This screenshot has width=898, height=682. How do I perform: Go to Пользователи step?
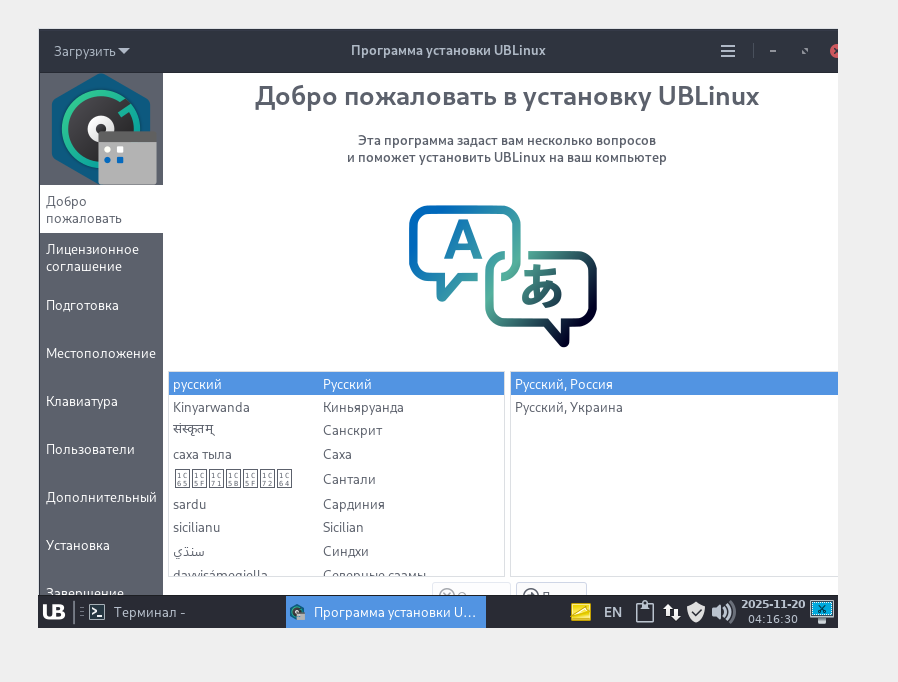click(x=101, y=450)
